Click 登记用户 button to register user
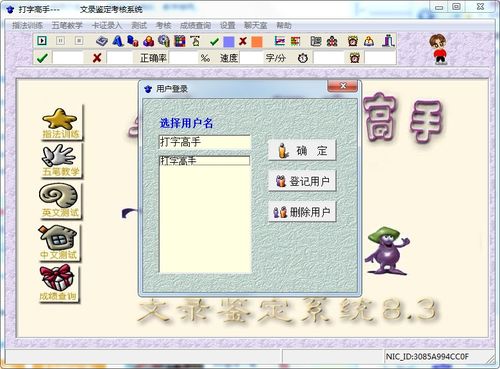Viewport: 500px width, 369px height. coord(302,181)
